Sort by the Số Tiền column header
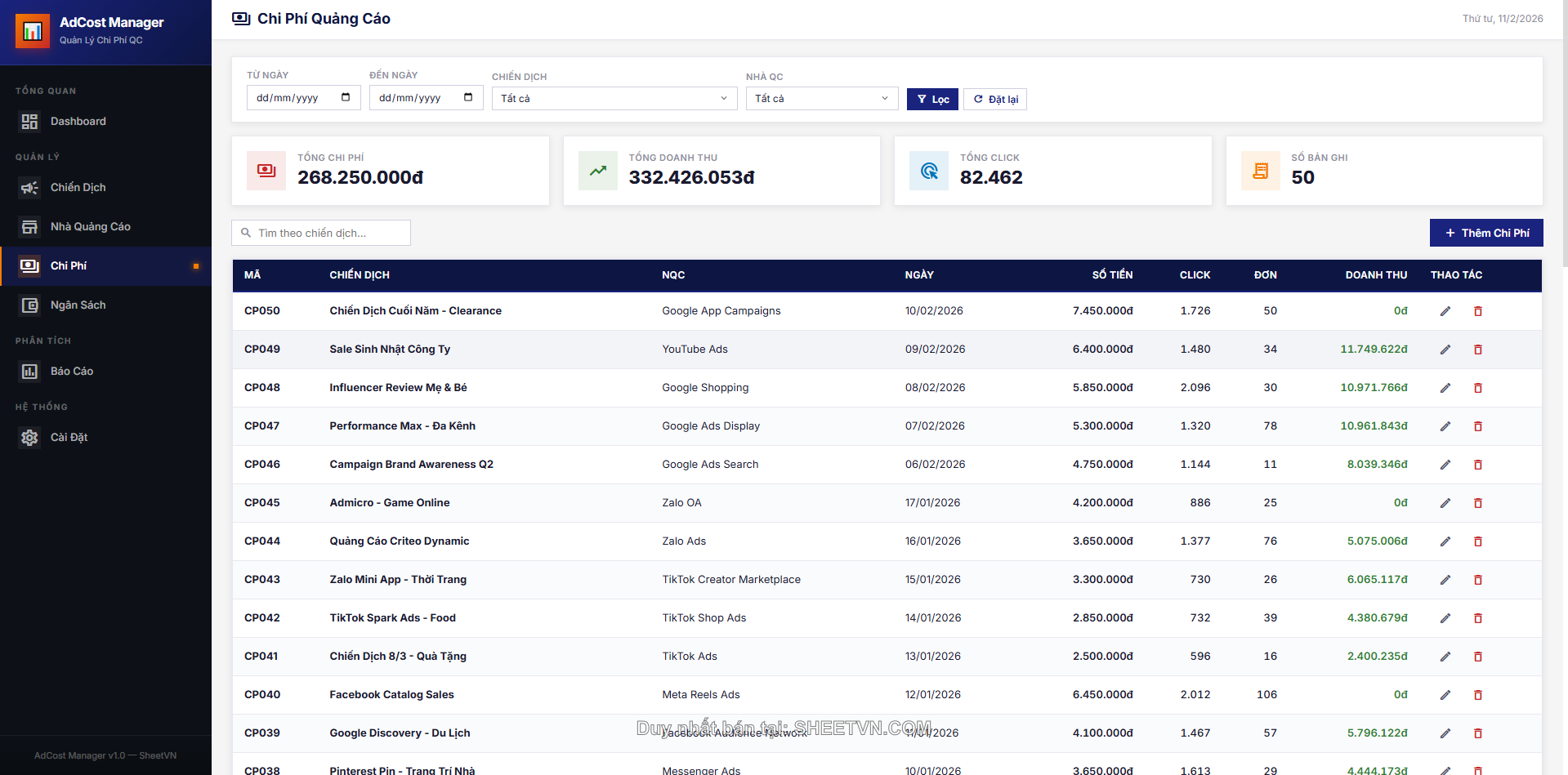The image size is (1568, 775). coord(1111,275)
